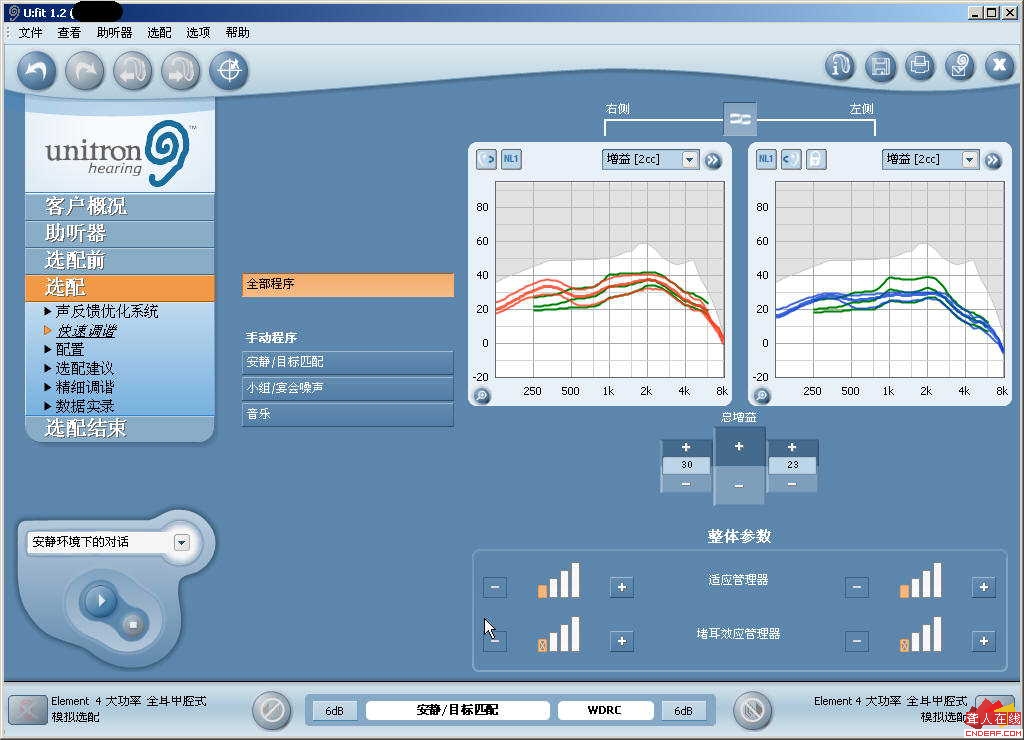Expand left graph with double-arrow icon

click(993, 160)
